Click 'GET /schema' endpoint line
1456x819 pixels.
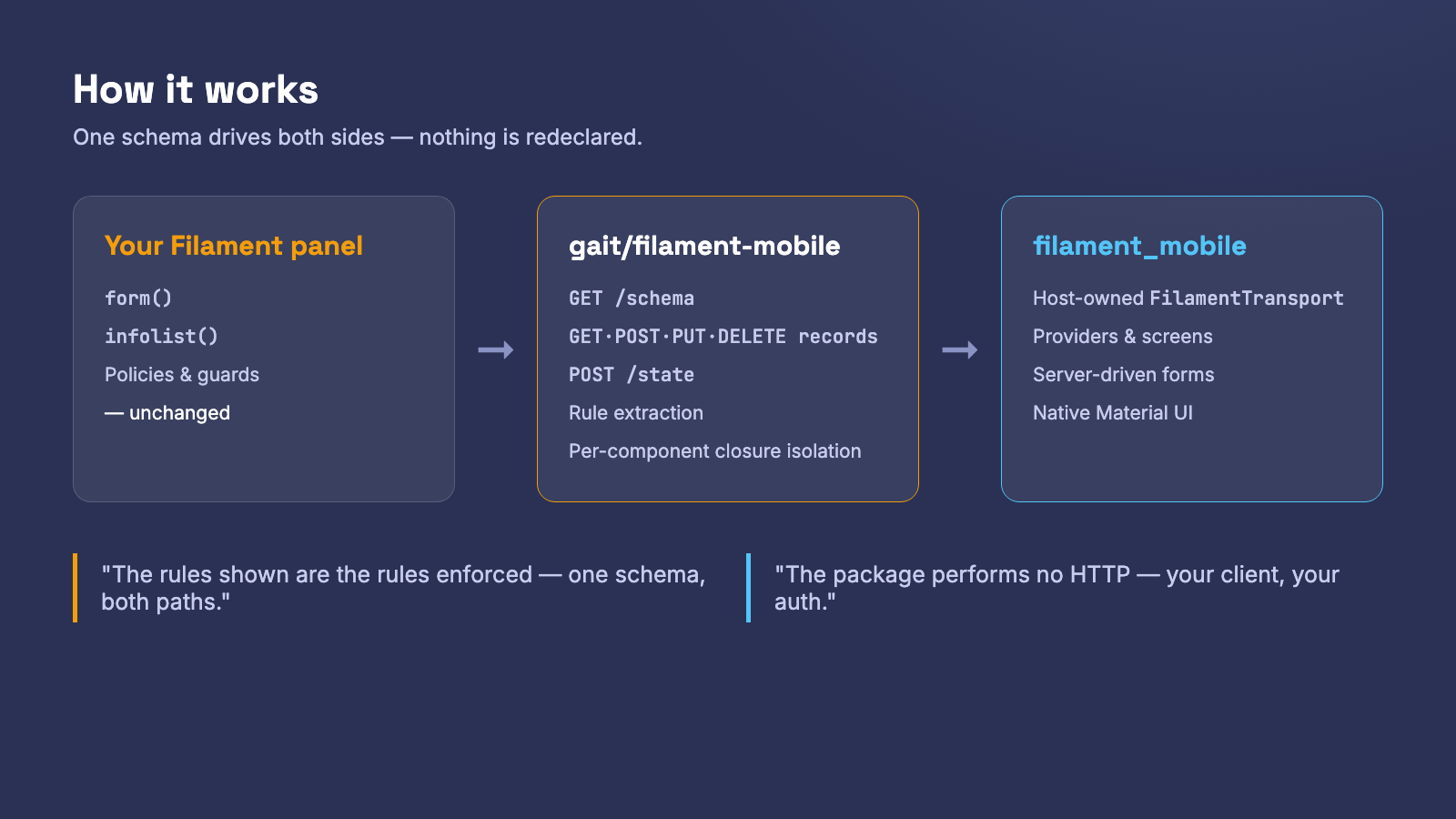[x=632, y=298]
